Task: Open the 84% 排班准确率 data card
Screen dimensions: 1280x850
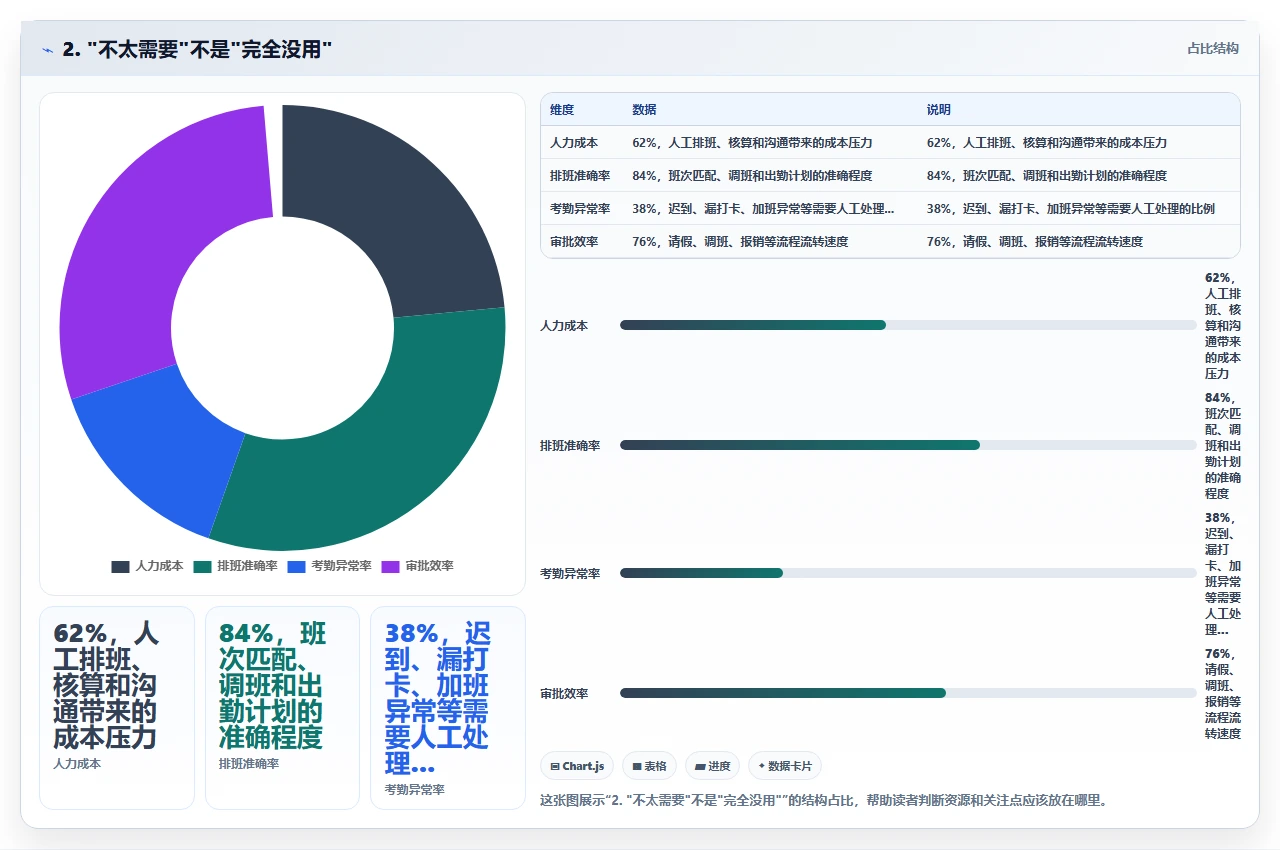Action: (282, 708)
